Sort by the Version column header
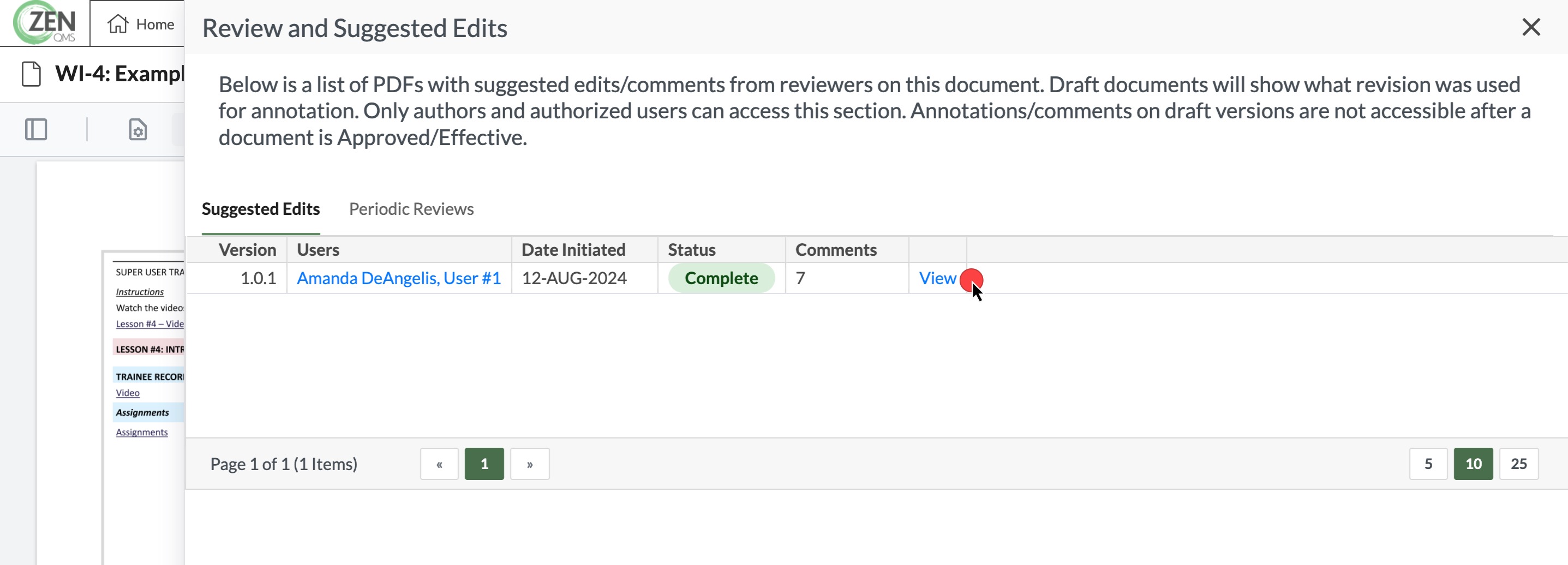 247,249
